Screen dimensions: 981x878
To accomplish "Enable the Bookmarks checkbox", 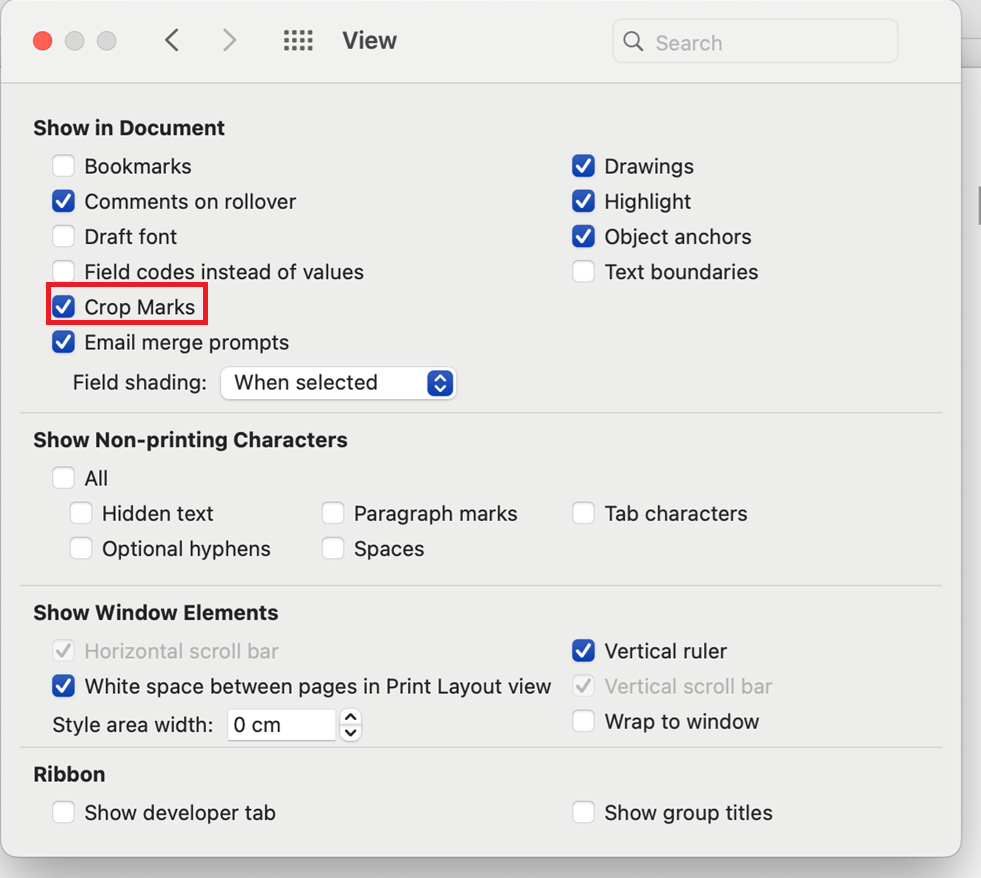I will [63, 166].
